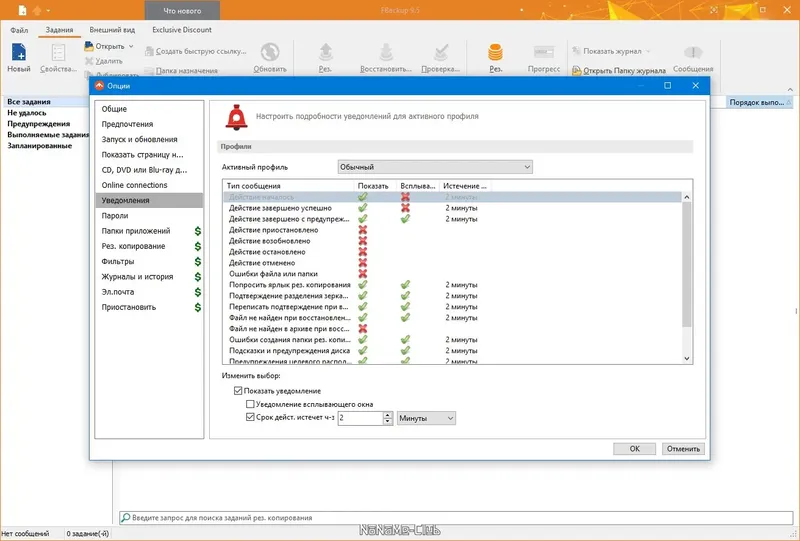
Task: Open job Properties icon in ribbon
Action: pos(58,53)
